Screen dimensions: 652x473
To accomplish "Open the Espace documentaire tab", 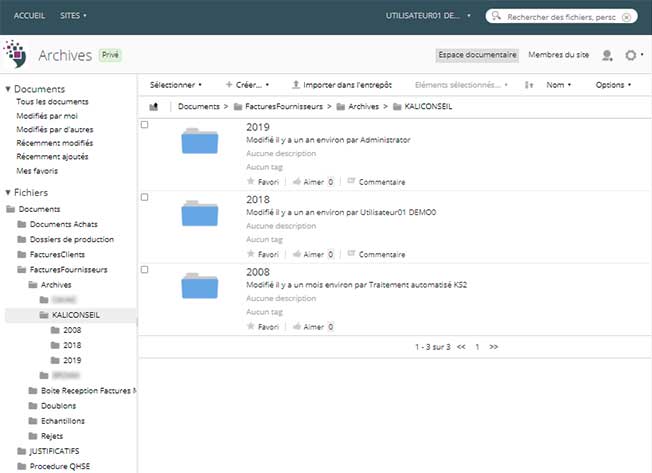I will 477,55.
